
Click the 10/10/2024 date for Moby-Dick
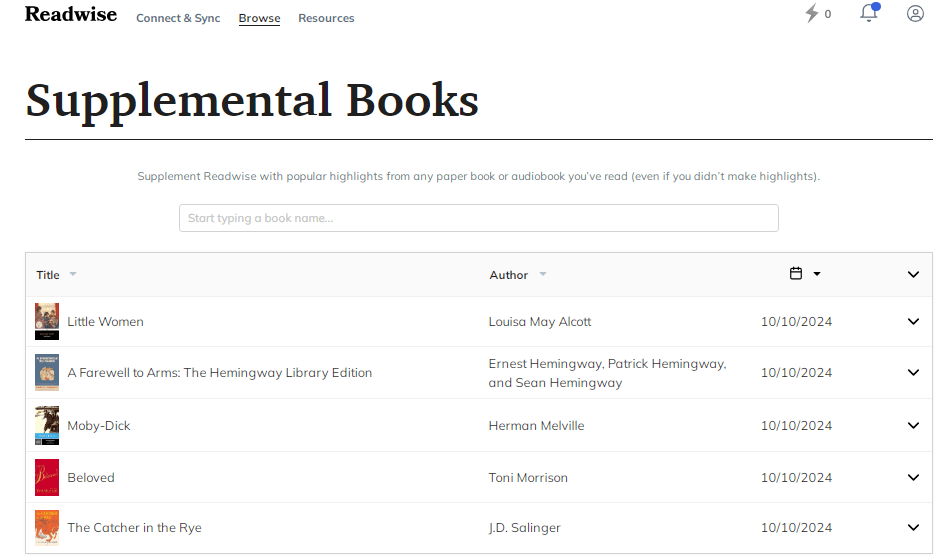[797, 425]
